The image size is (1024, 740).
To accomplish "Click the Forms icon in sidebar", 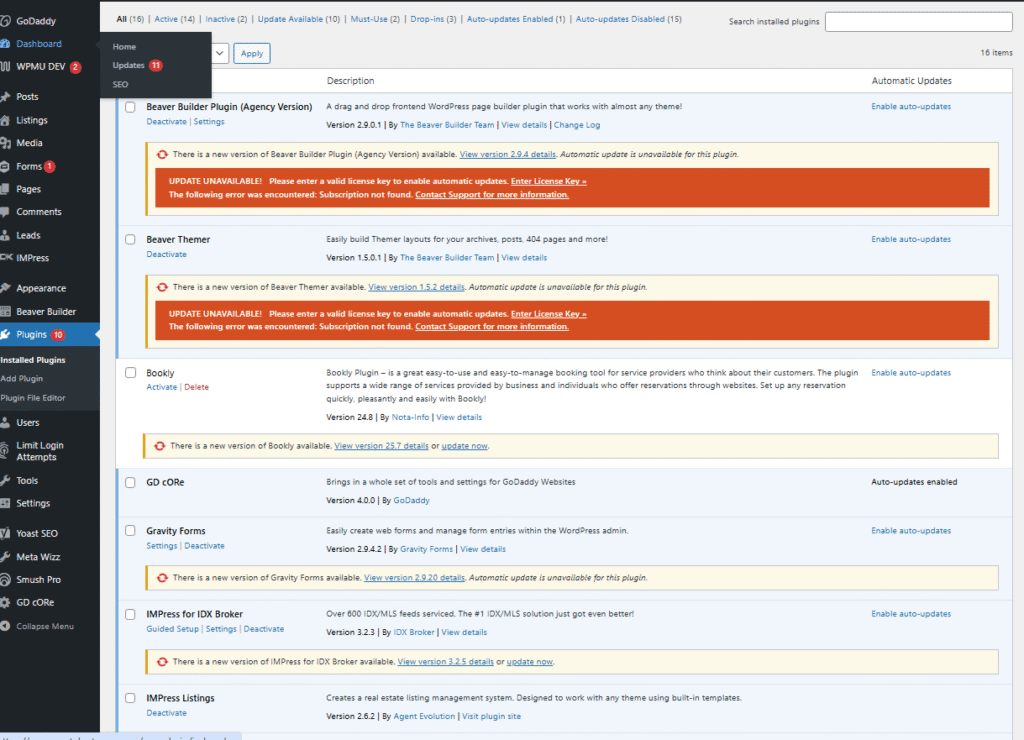I will (x=5, y=167).
